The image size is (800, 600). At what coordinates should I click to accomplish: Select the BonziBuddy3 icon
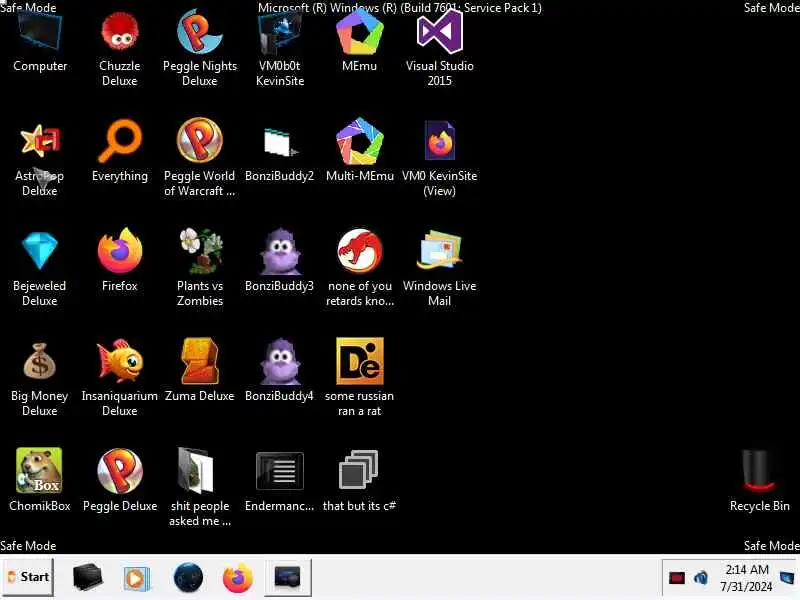tap(280, 251)
